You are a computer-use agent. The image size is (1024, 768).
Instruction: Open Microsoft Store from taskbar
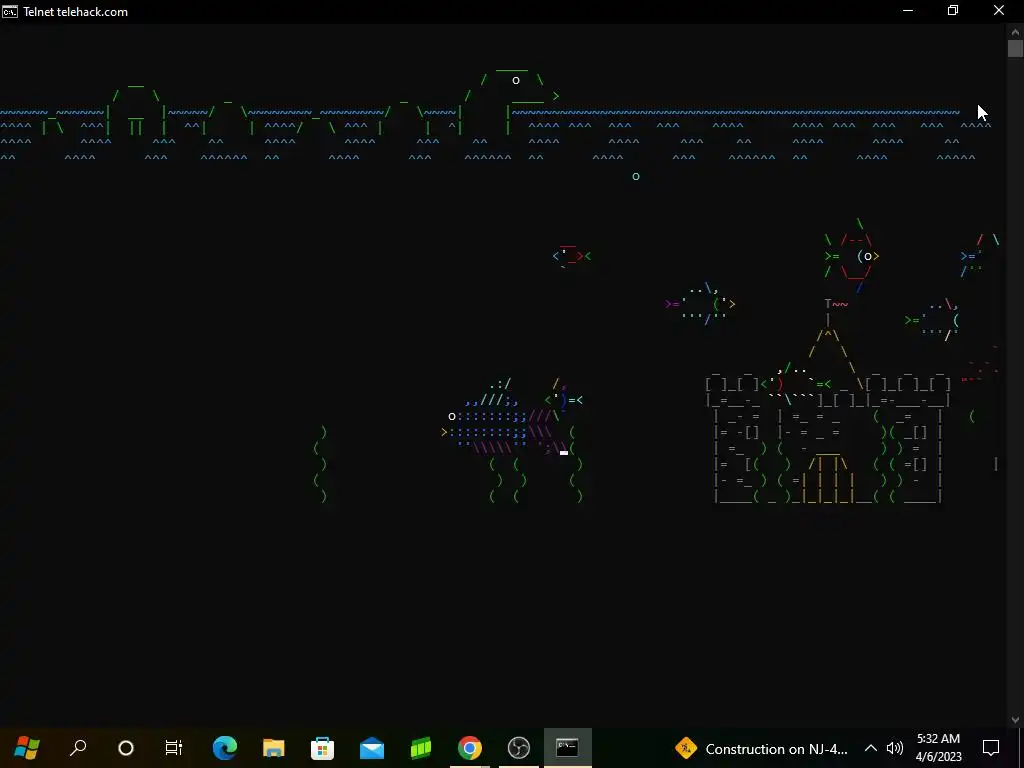tap(323, 748)
